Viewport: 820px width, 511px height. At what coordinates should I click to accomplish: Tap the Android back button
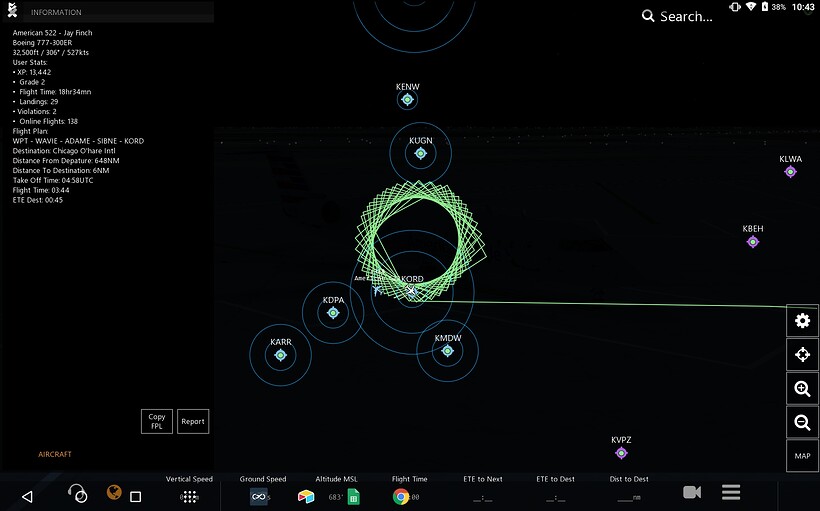tap(27, 496)
